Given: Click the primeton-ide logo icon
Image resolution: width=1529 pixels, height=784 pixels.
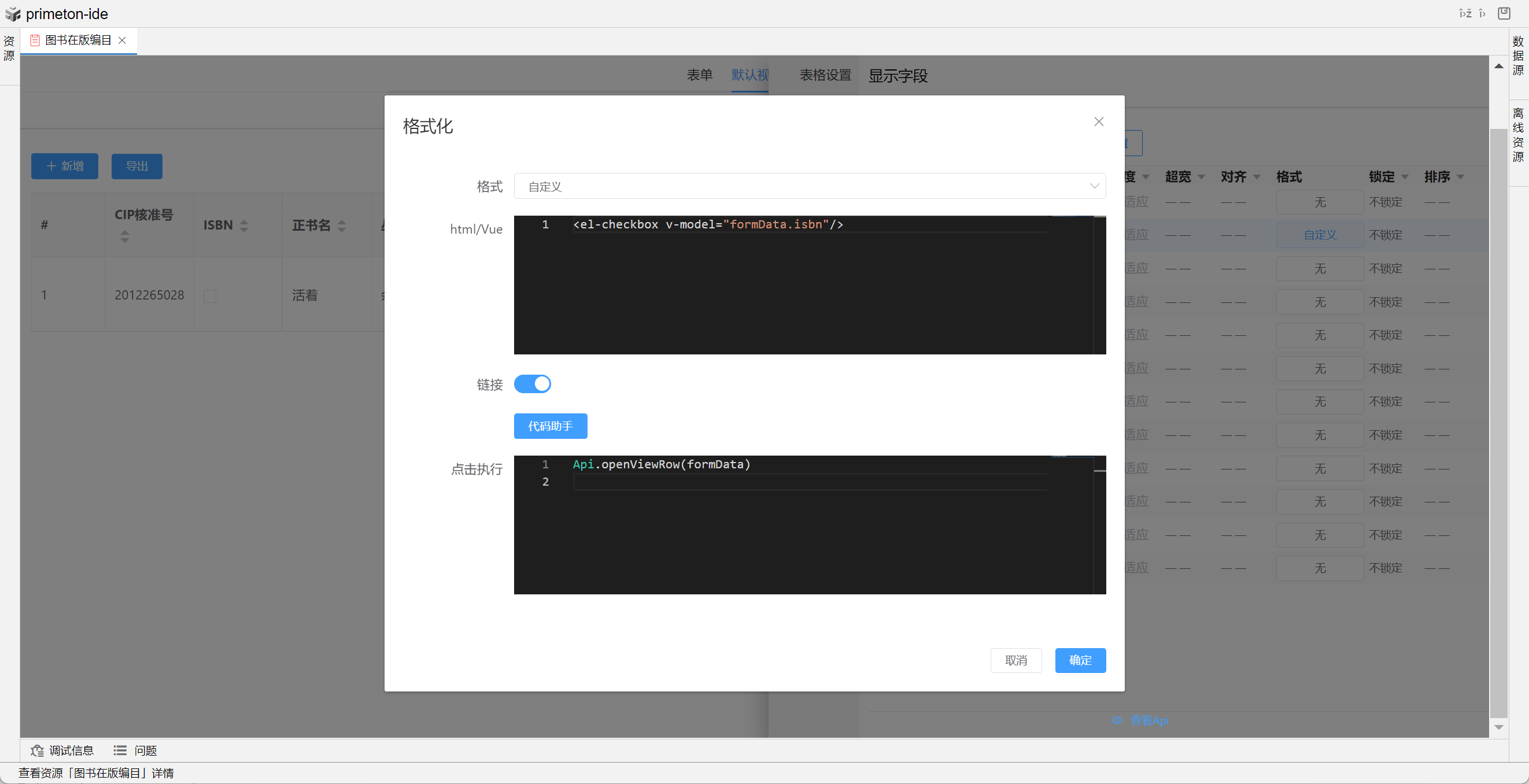Looking at the screenshot, I should 13,14.
